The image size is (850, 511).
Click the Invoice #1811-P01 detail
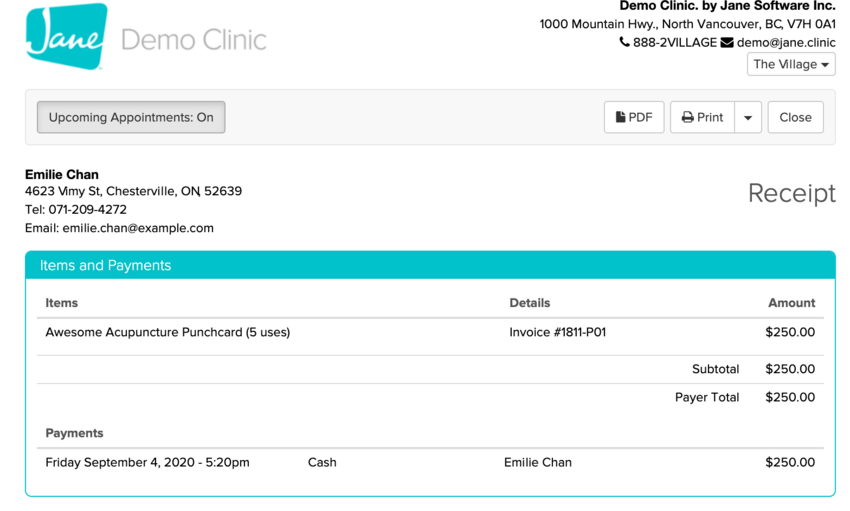coord(558,332)
